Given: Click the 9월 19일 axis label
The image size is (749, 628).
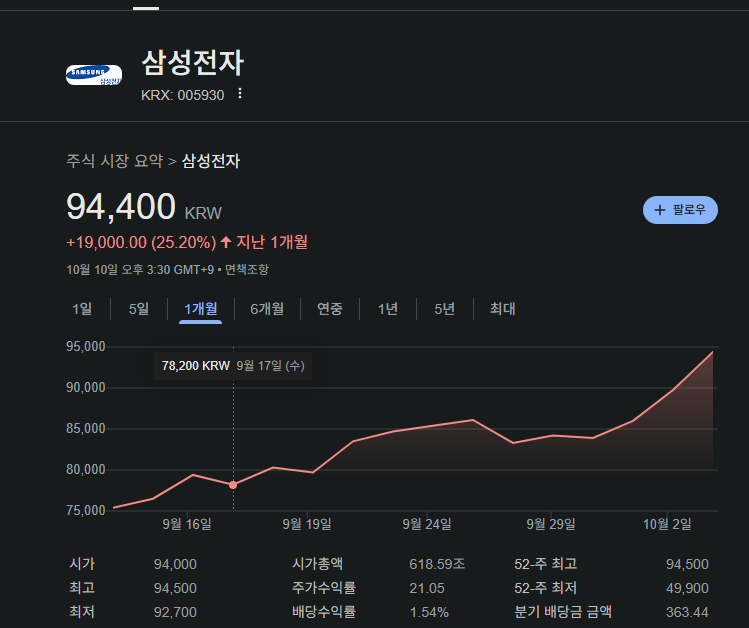Looking at the screenshot, I should (x=307, y=524).
